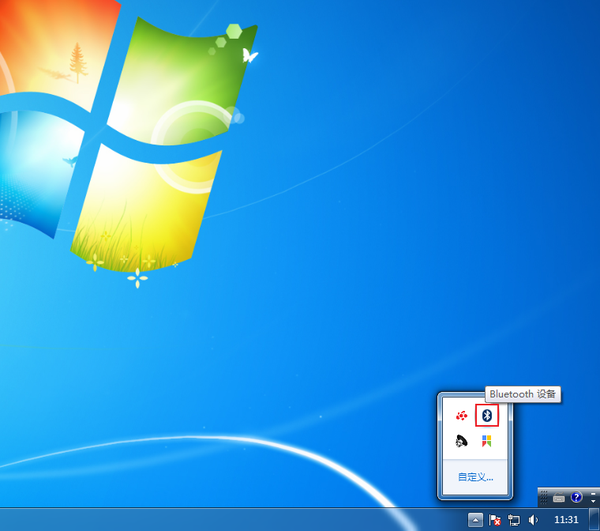Viewport: 600px width, 531px height.
Task: Click the colorful four-square flag tray icon
Action: [486, 441]
